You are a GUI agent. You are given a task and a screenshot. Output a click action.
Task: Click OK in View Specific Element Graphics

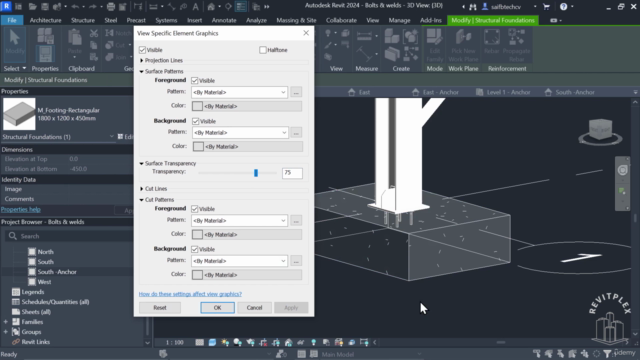coord(218,307)
